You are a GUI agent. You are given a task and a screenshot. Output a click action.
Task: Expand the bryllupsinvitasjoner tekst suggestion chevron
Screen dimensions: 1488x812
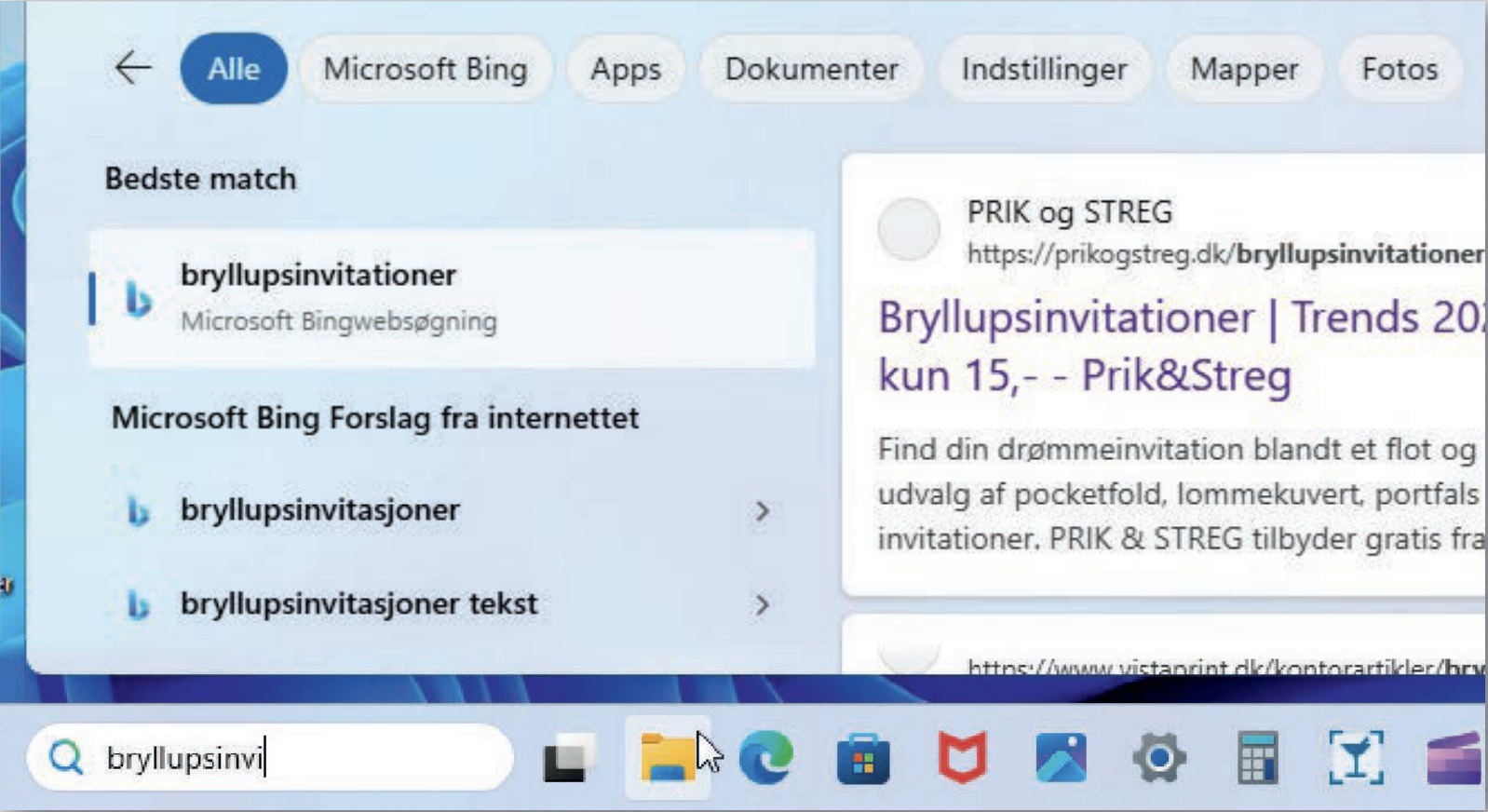tap(762, 605)
